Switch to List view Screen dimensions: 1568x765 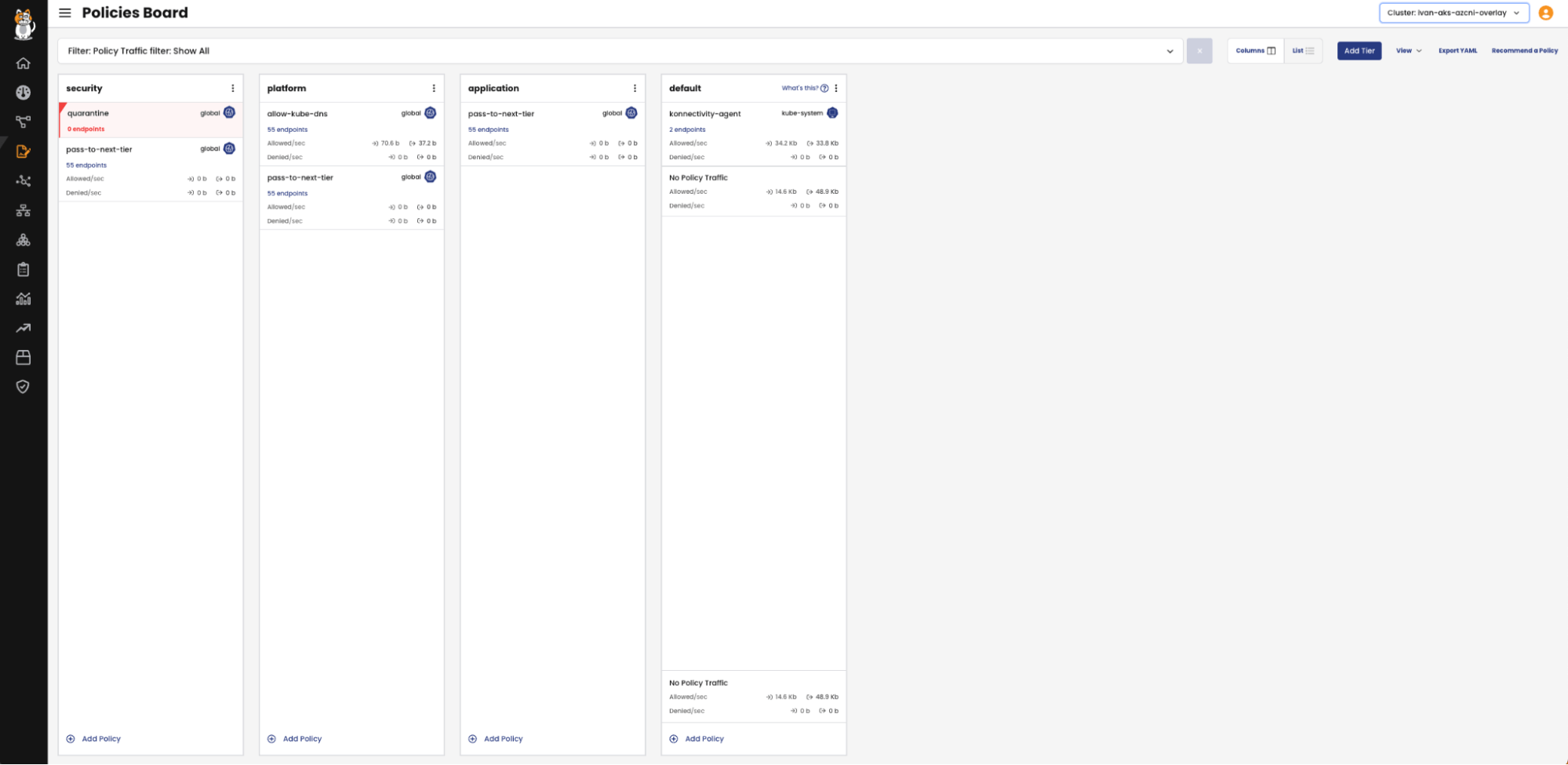click(1304, 51)
